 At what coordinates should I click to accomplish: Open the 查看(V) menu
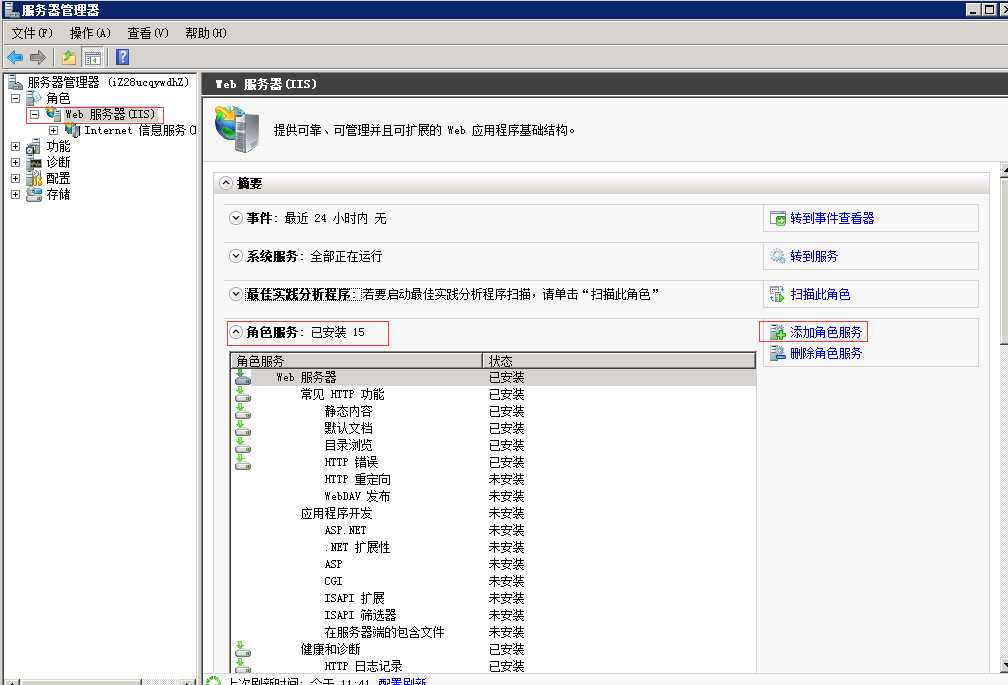click(148, 33)
